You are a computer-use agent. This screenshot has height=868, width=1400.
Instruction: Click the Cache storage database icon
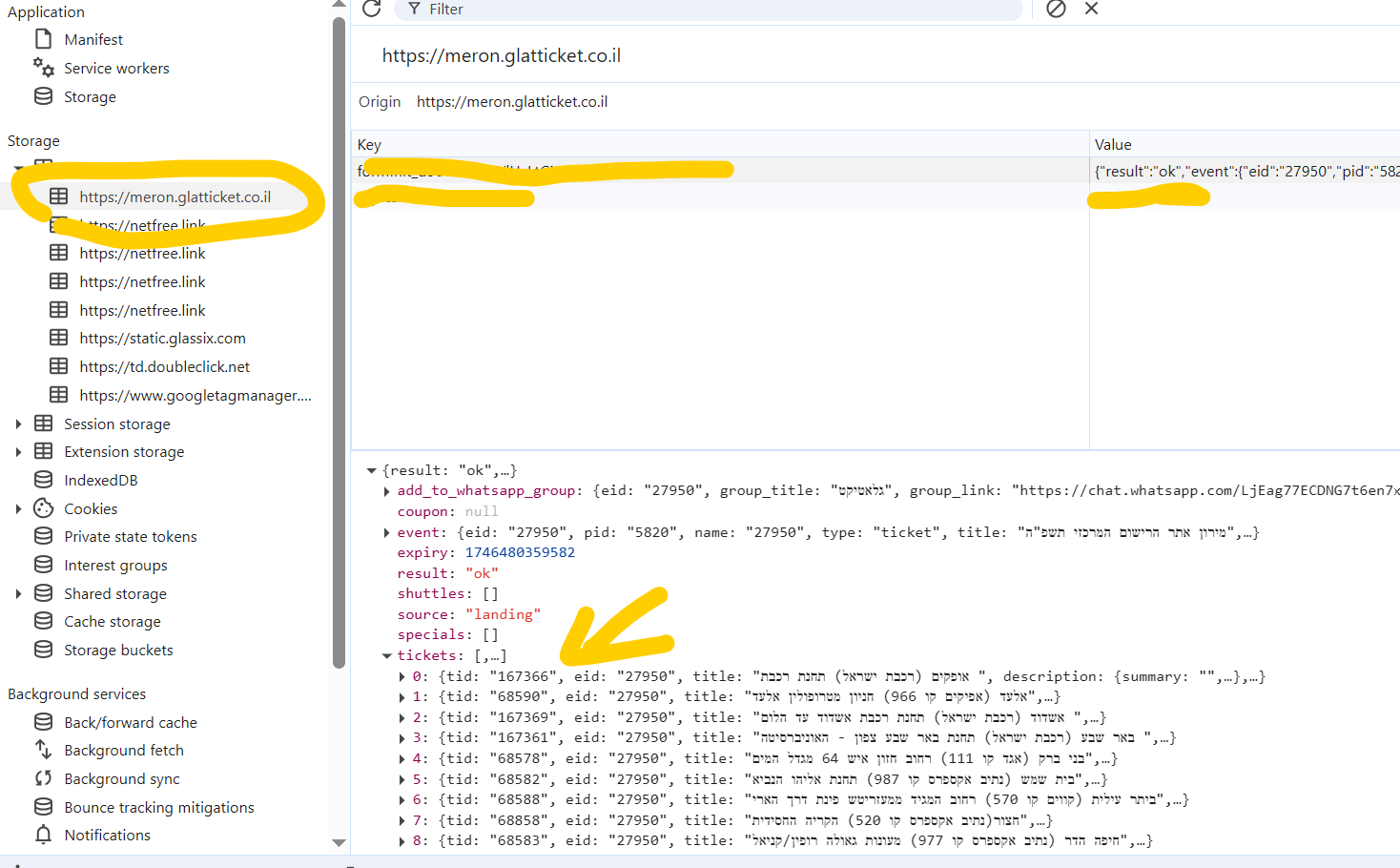click(x=43, y=621)
